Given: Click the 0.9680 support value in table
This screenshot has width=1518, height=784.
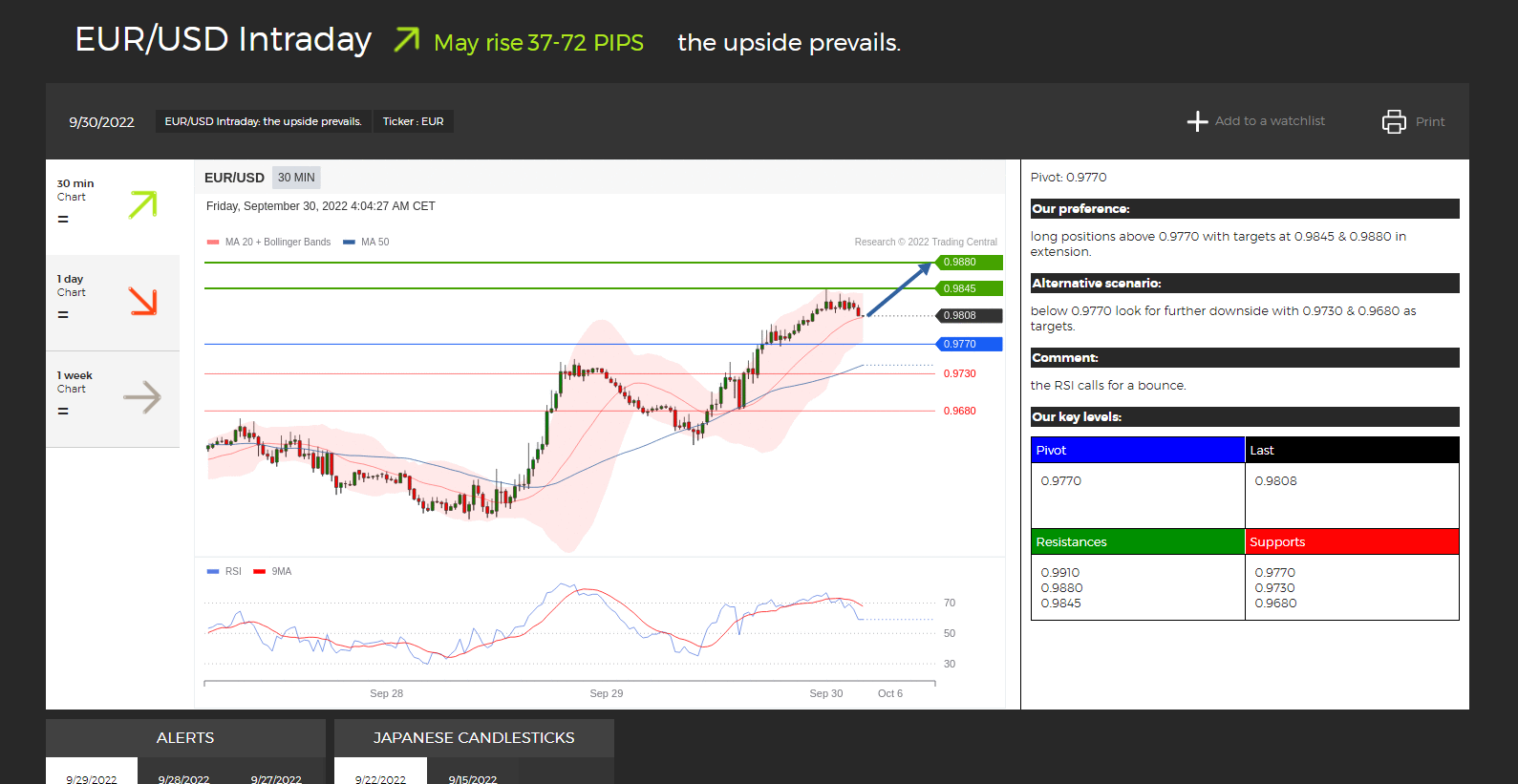Looking at the screenshot, I should point(1275,604).
